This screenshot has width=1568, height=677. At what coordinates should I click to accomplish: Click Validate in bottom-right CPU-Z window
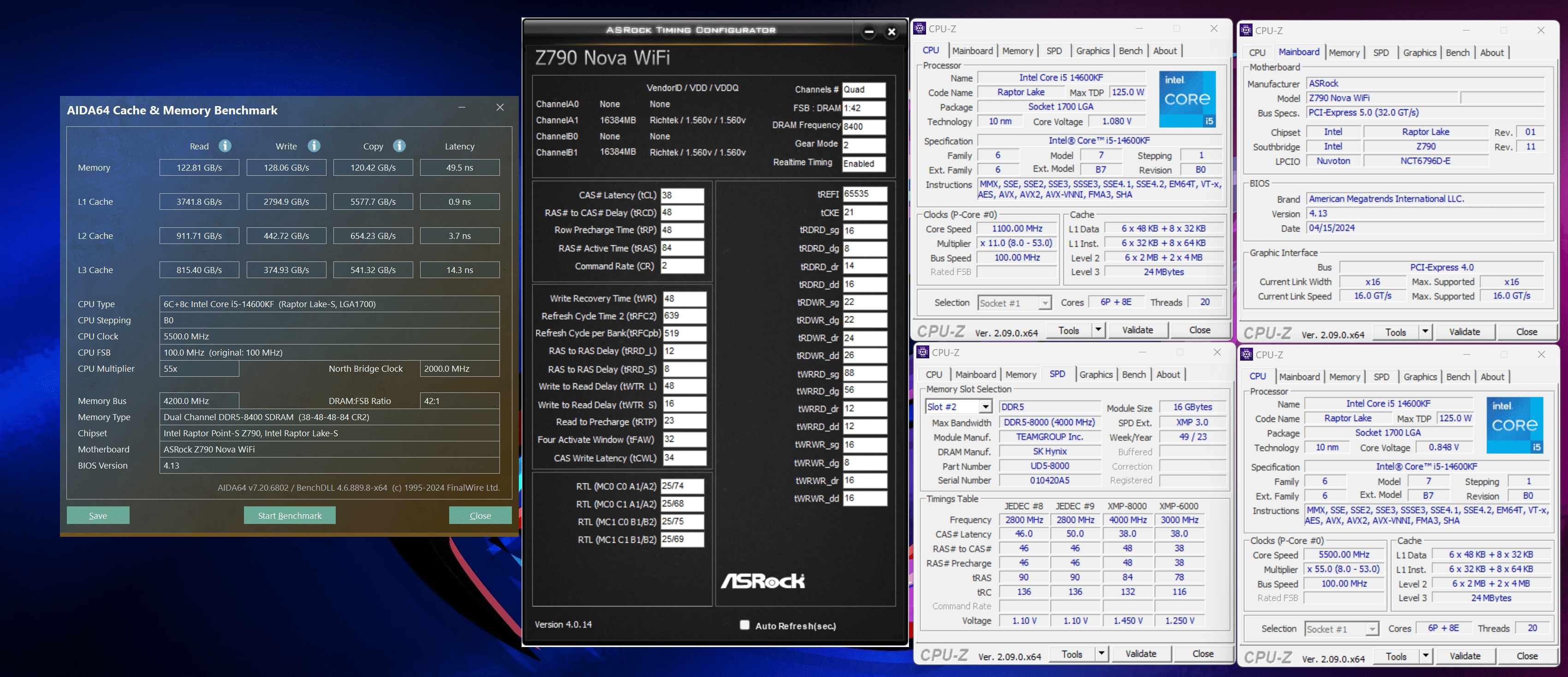tap(1465, 656)
